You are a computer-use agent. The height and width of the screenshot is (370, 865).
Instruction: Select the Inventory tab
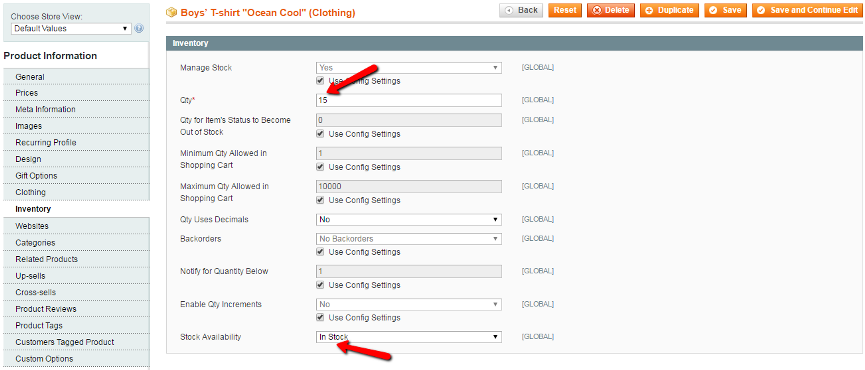[x=76, y=209]
